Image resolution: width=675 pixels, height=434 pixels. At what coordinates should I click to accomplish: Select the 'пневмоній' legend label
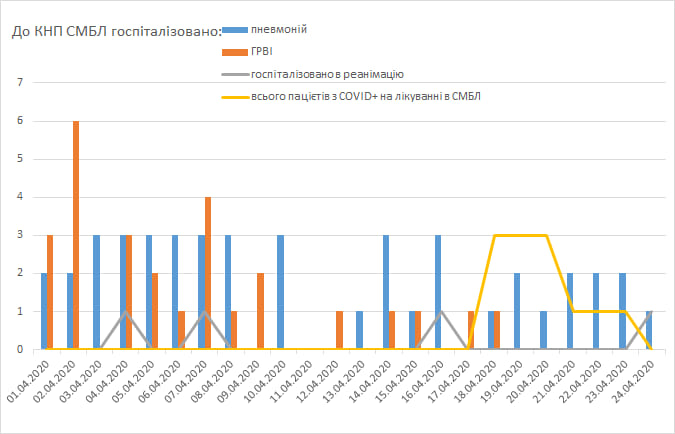click(x=278, y=28)
